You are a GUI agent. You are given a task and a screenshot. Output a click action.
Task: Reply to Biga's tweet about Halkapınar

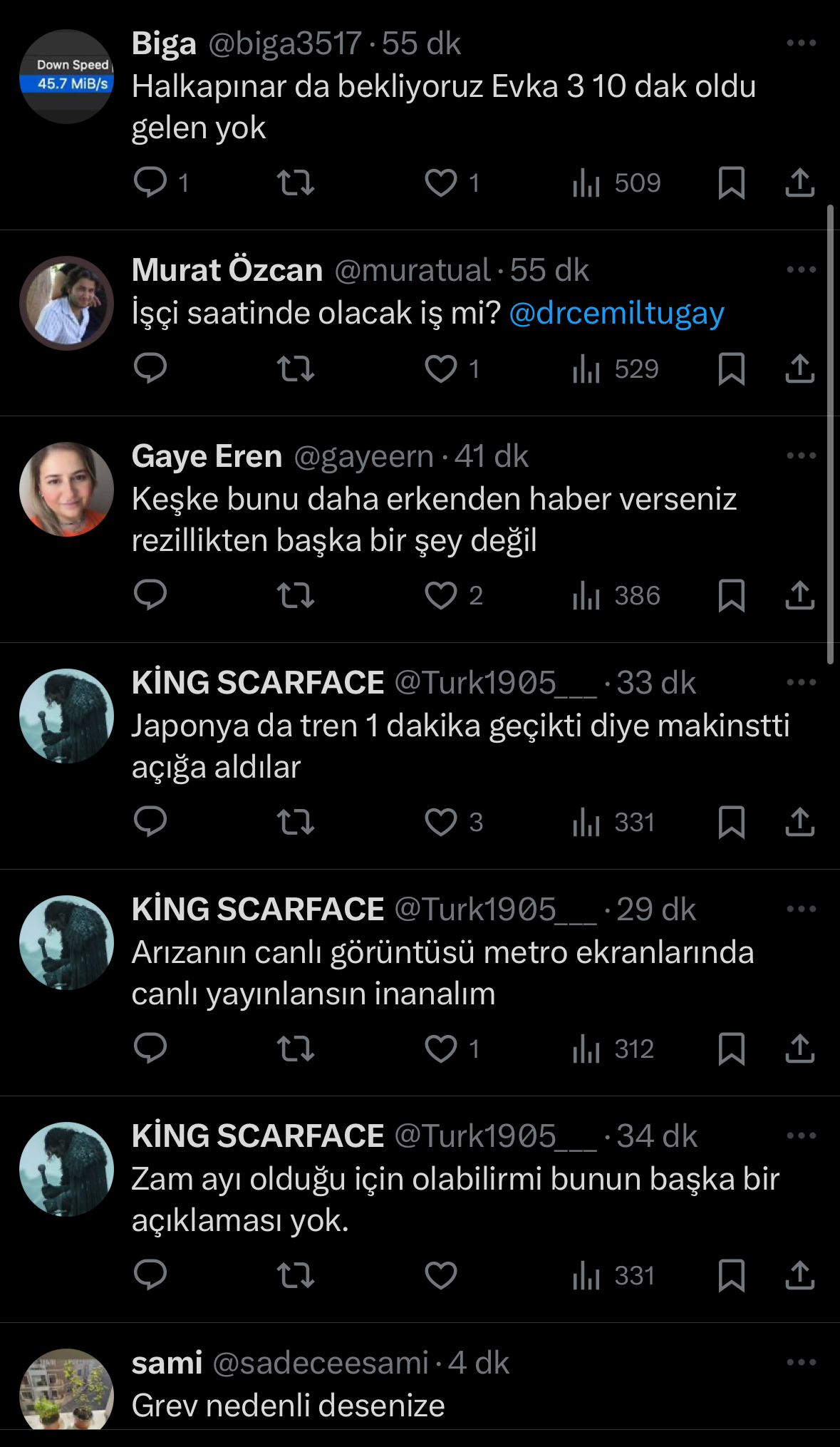click(x=151, y=183)
